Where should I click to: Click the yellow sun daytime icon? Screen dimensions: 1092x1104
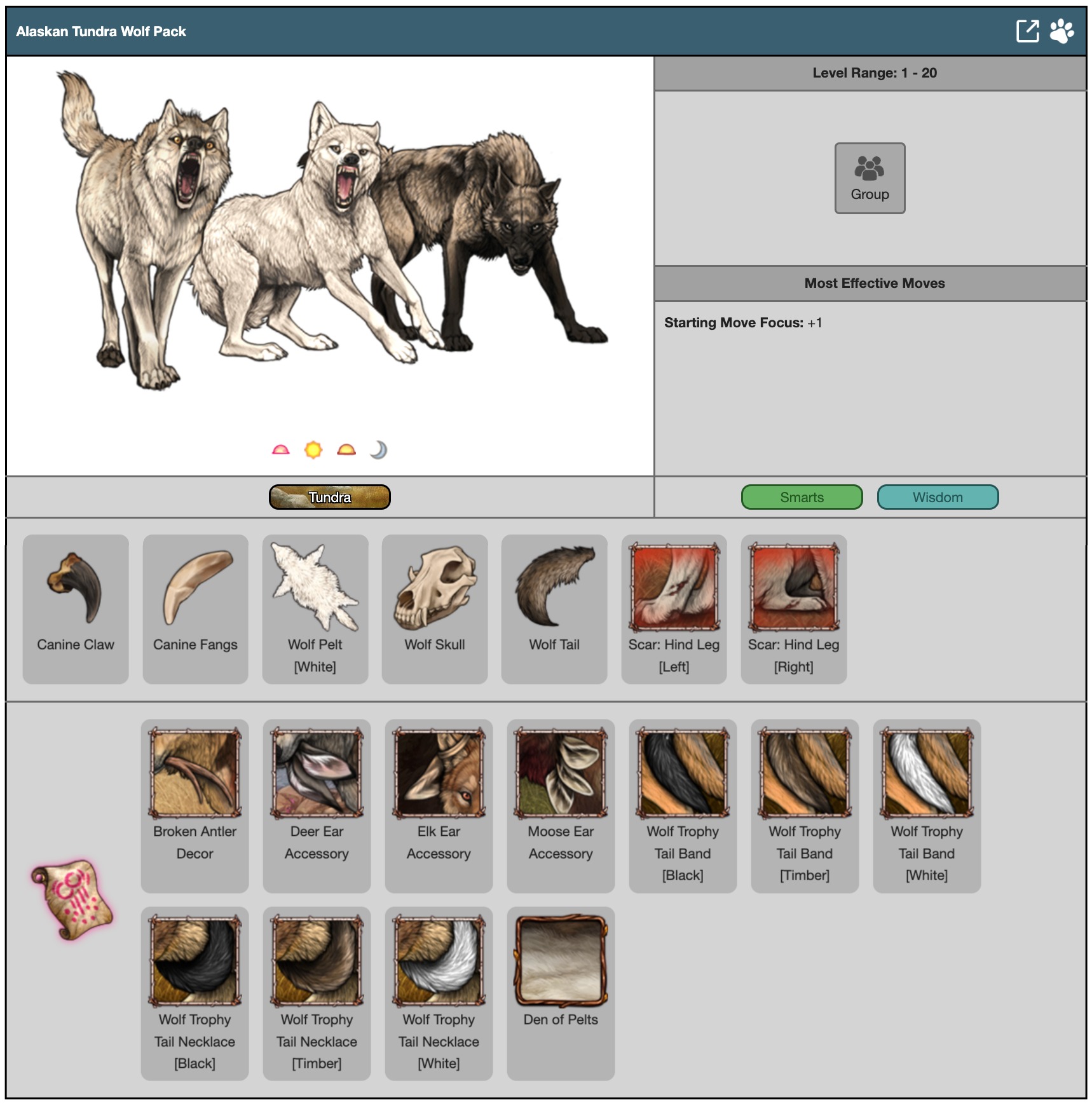pos(313,450)
